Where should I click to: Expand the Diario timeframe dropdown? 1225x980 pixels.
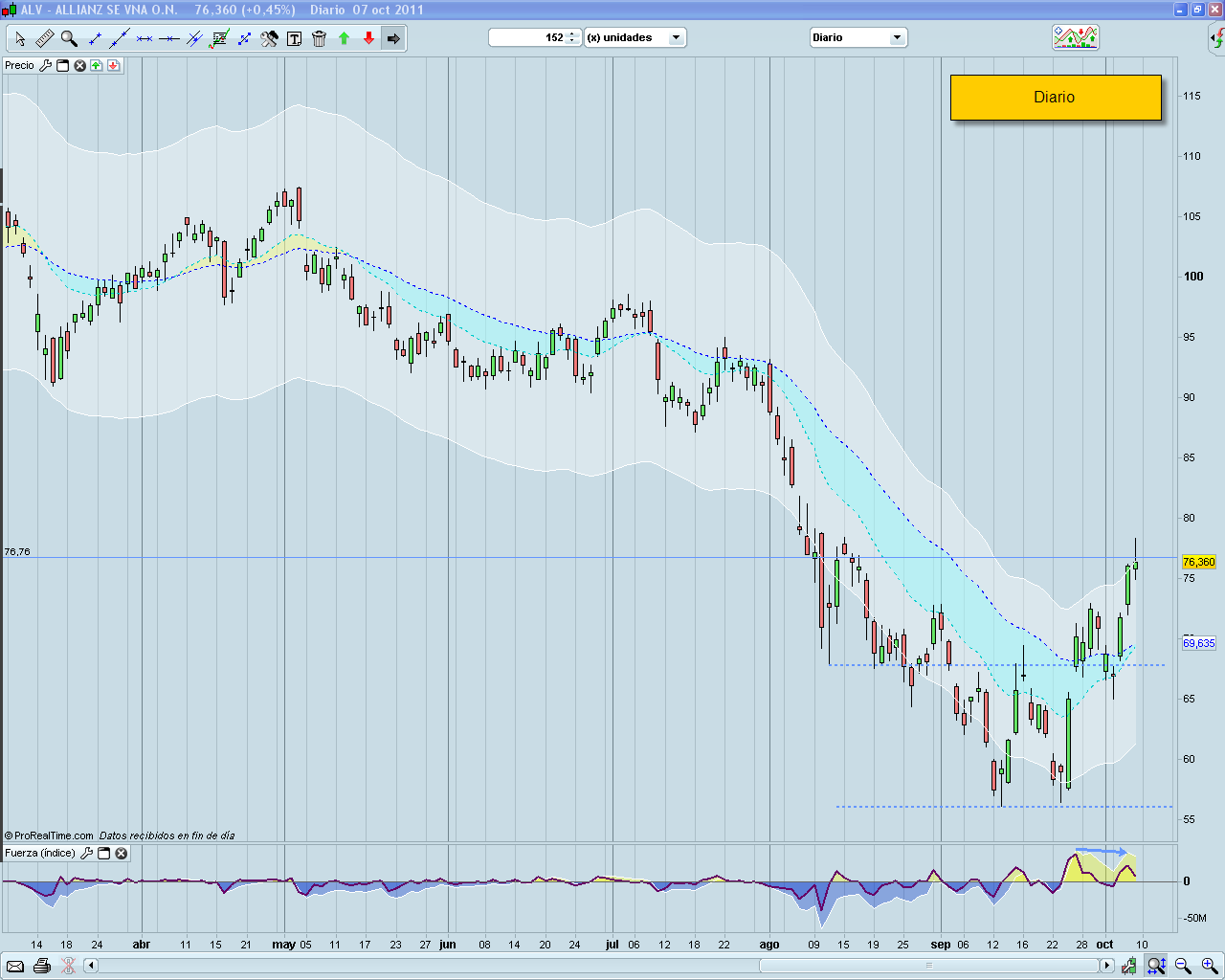click(x=897, y=38)
